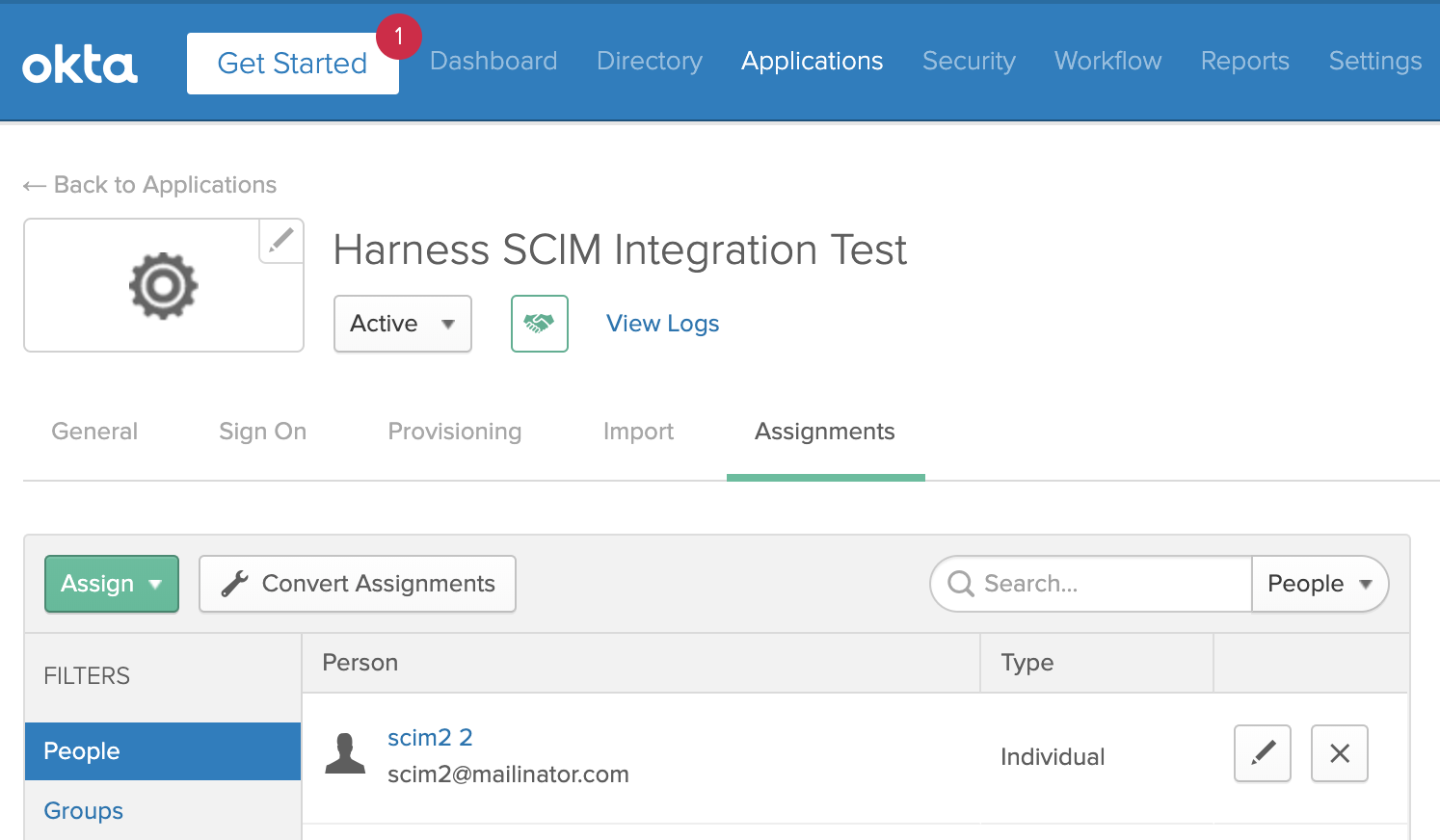The height and width of the screenshot is (840, 1440).
Task: Click the green handshake icon button
Action: click(540, 324)
